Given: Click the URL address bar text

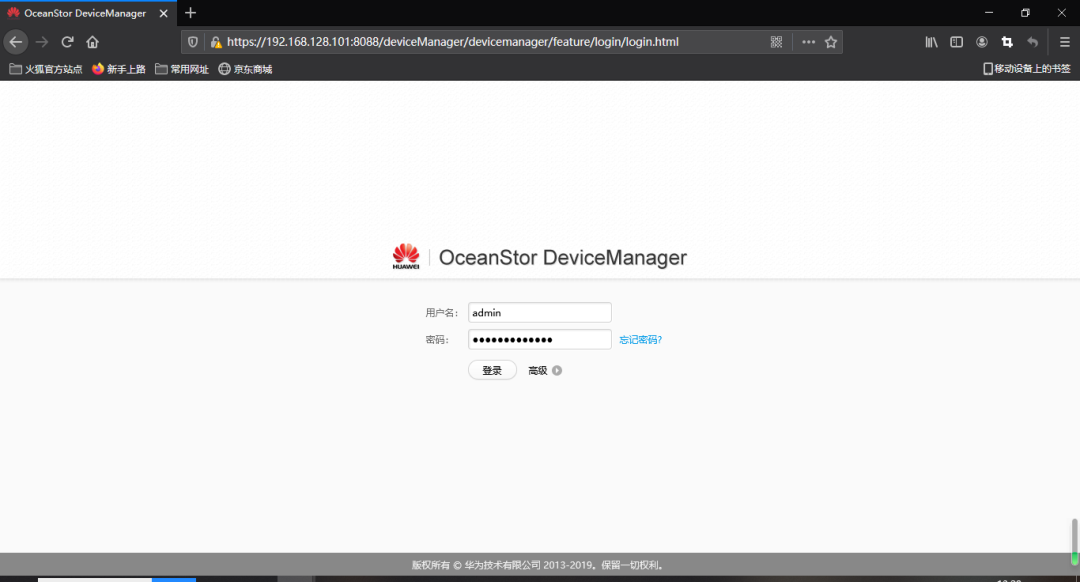Looking at the screenshot, I should [x=453, y=42].
